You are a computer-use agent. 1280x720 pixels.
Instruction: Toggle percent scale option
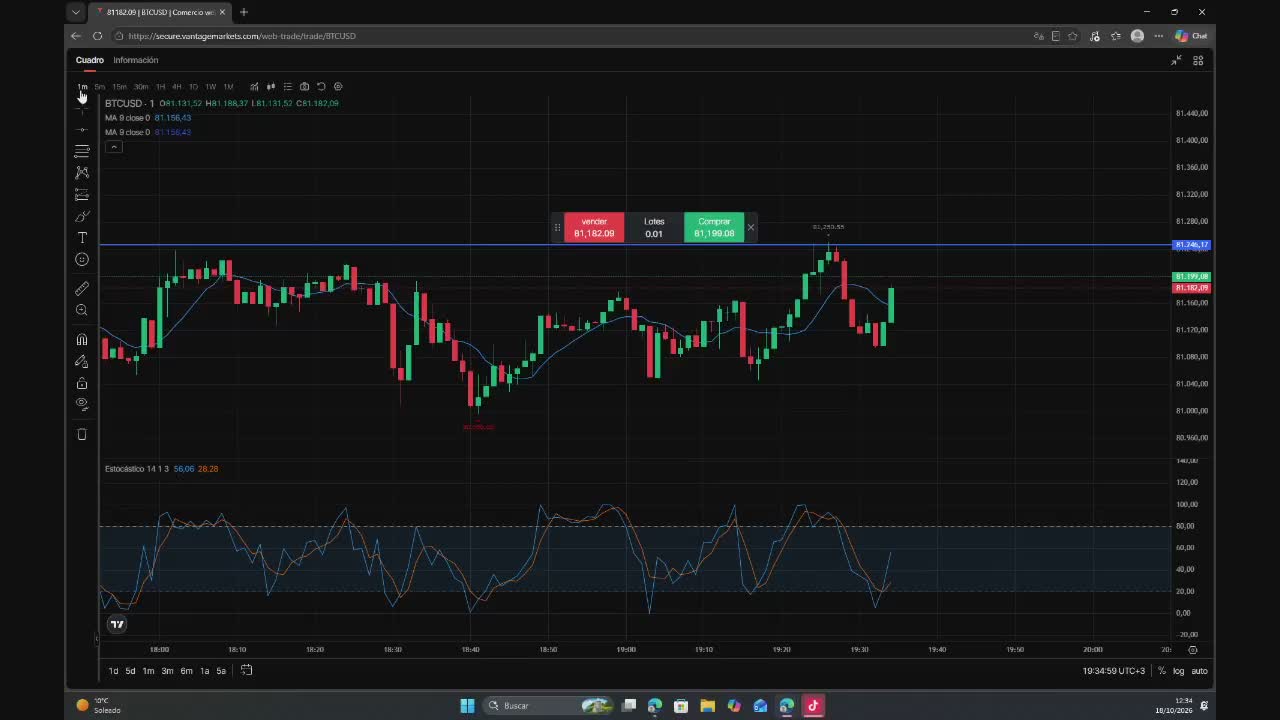[1162, 671]
